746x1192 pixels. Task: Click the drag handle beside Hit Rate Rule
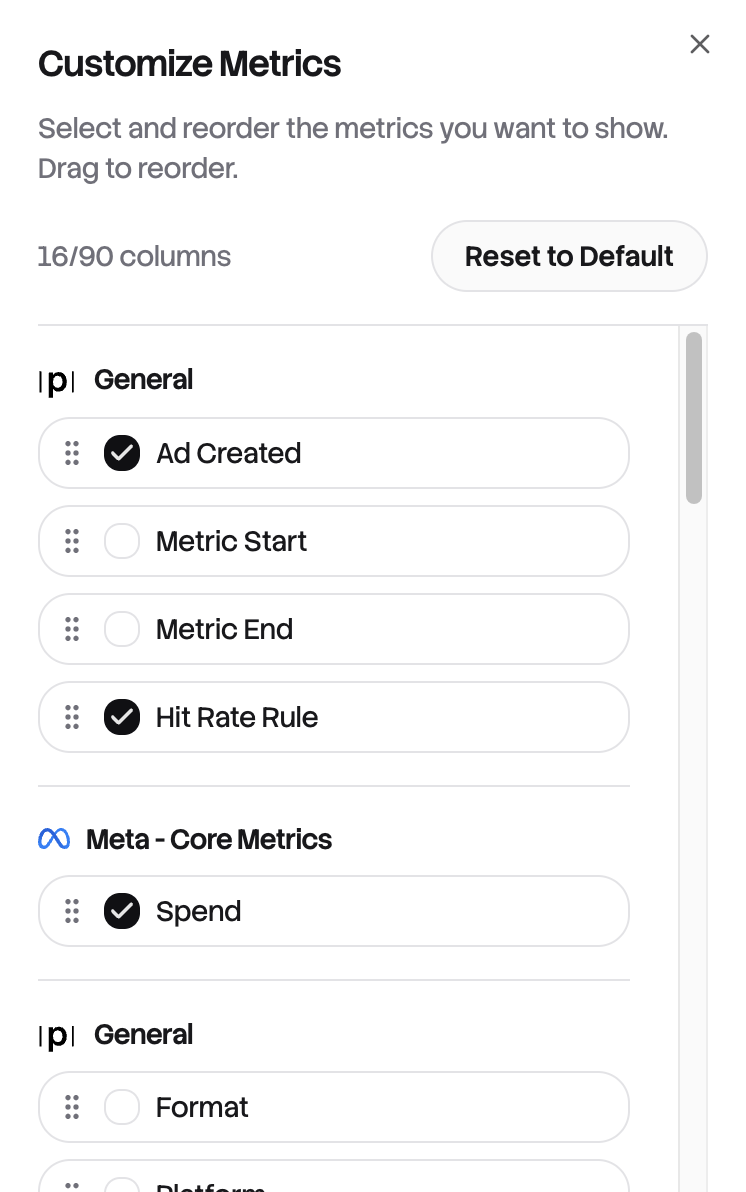[x=72, y=717]
